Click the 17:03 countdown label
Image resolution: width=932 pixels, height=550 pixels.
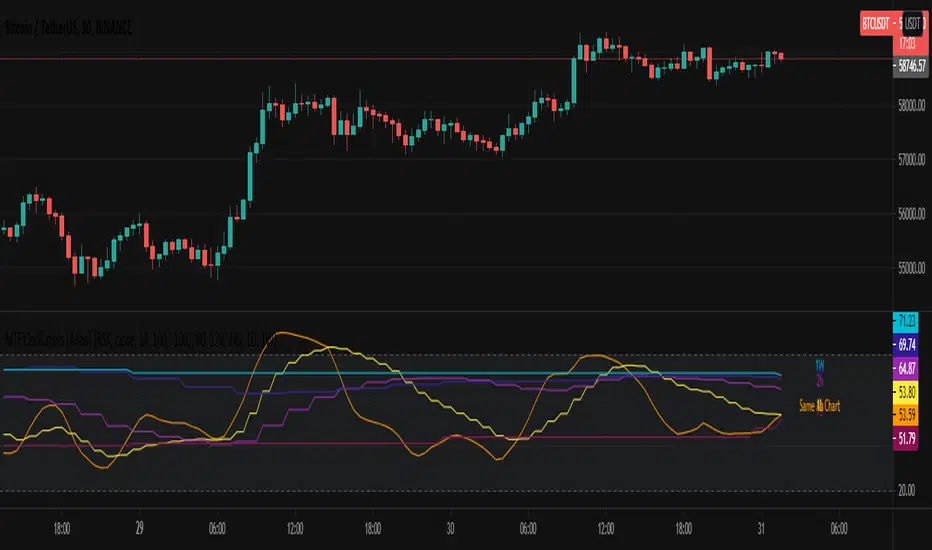coord(907,43)
